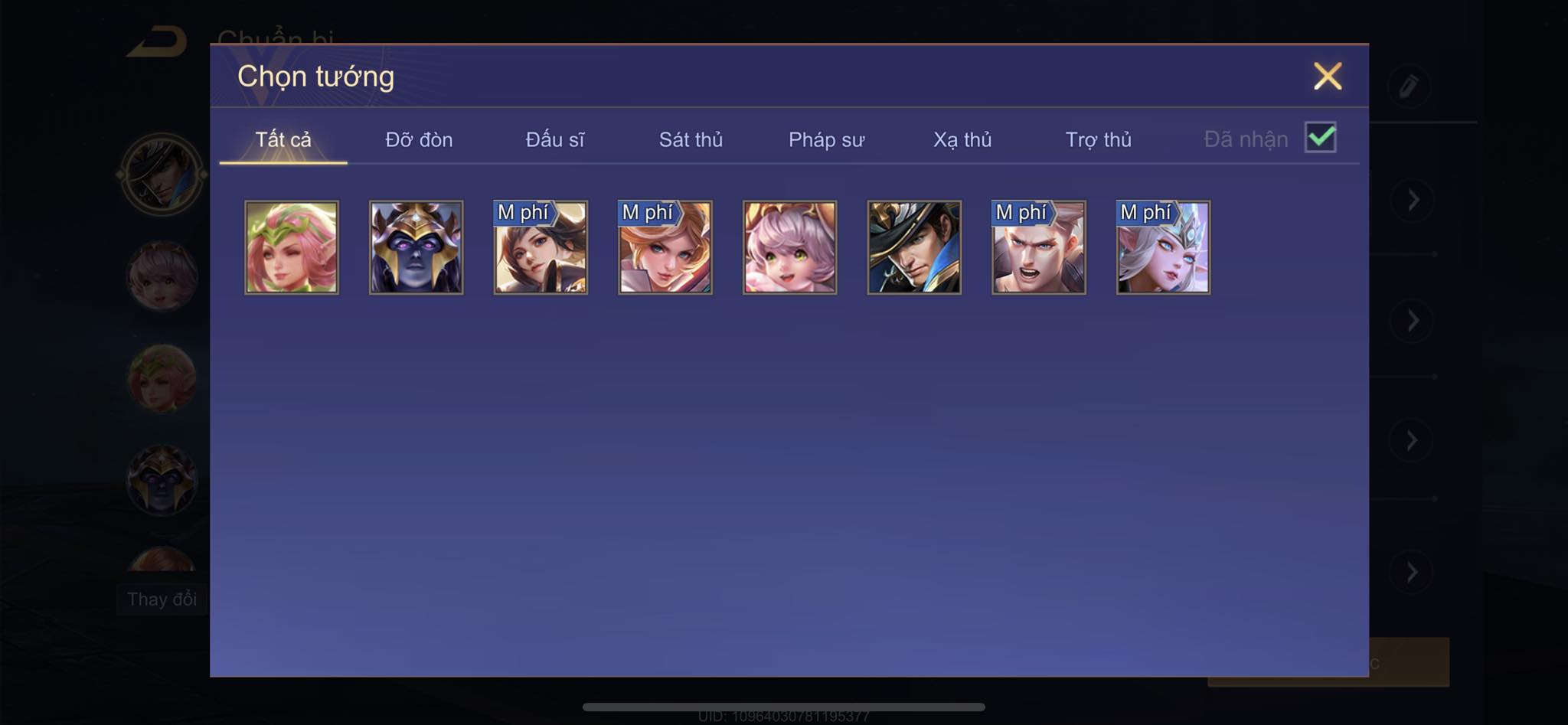1568x725 pixels.
Task: Open the Trợ thủ tab
Action: pos(1099,139)
